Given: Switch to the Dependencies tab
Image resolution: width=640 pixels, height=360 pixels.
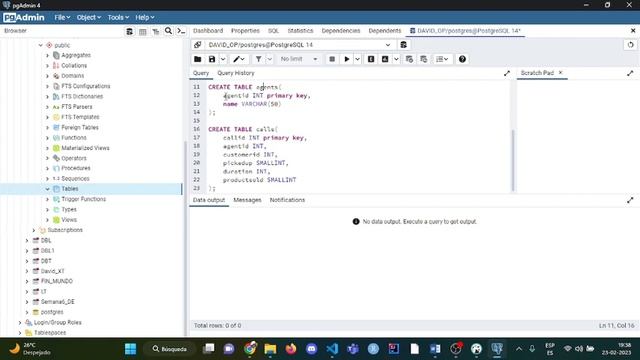Looking at the screenshot, I should [x=341, y=31].
